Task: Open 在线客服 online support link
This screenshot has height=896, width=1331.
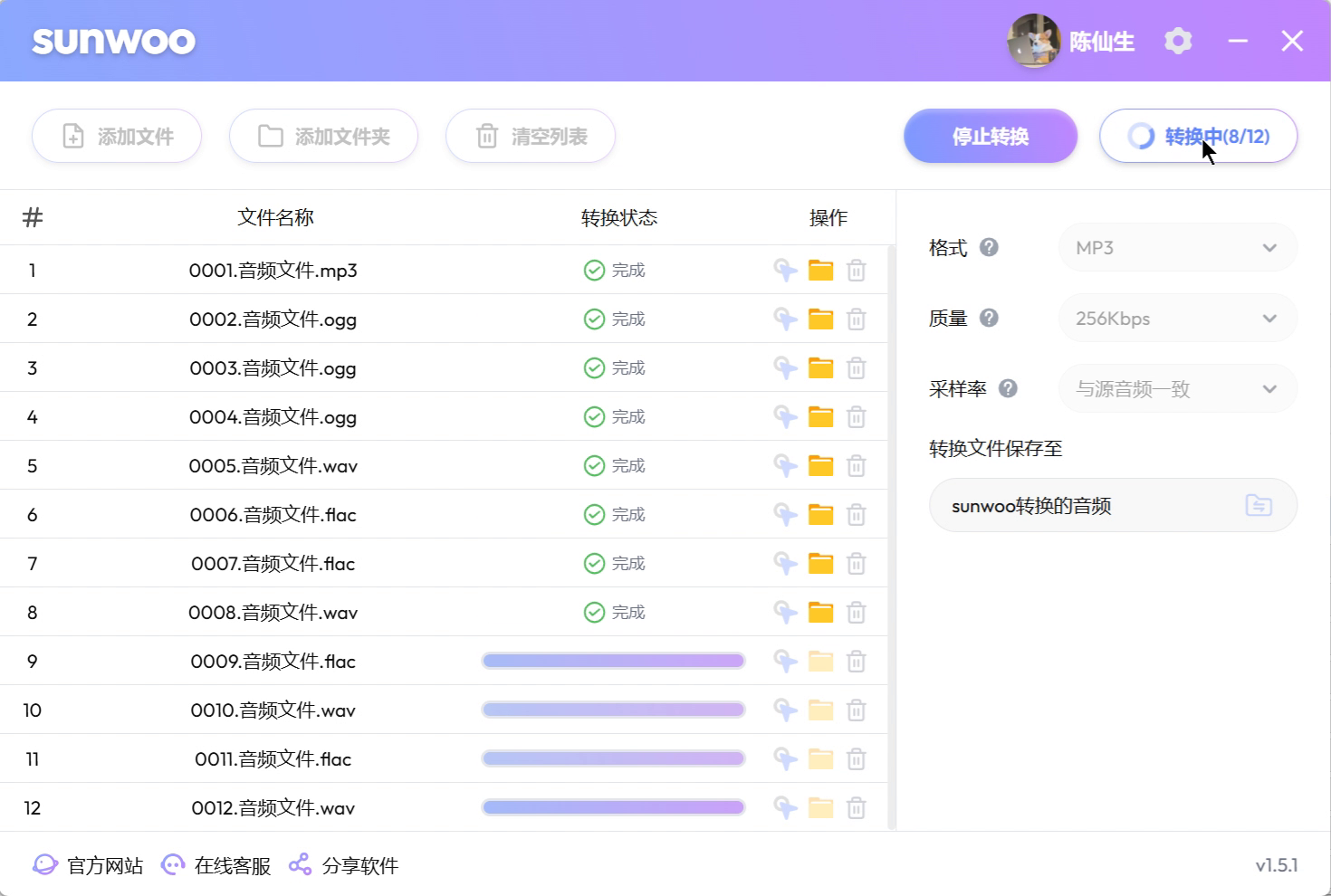Action: coord(215,865)
